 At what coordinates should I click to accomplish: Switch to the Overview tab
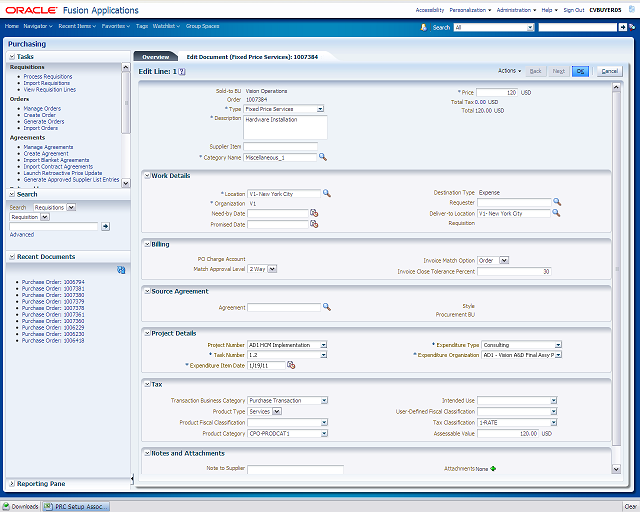[x=156, y=57]
